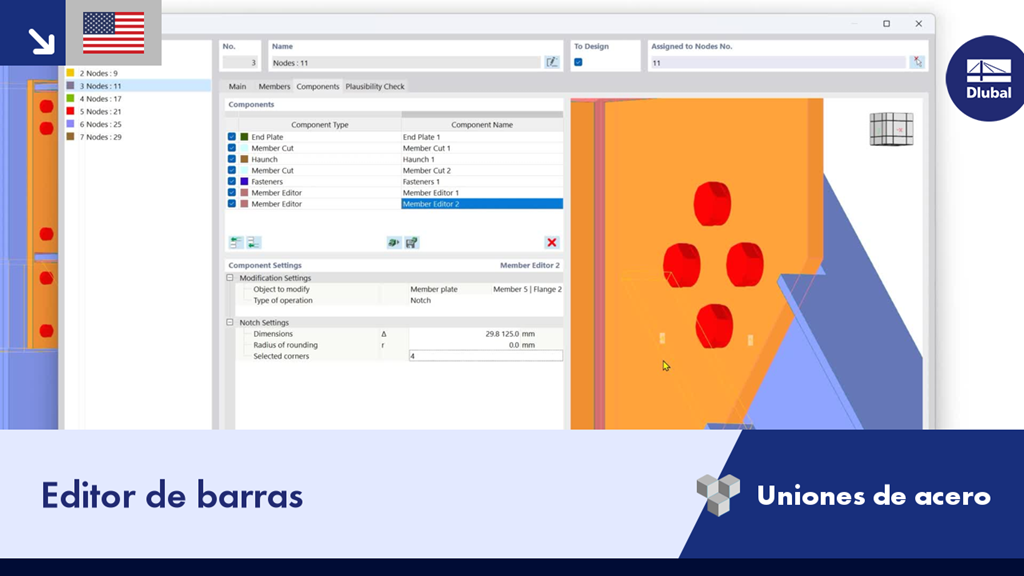Click the white arrow icon in top-left corner
The width and height of the screenshot is (1024, 576).
(x=42, y=41)
